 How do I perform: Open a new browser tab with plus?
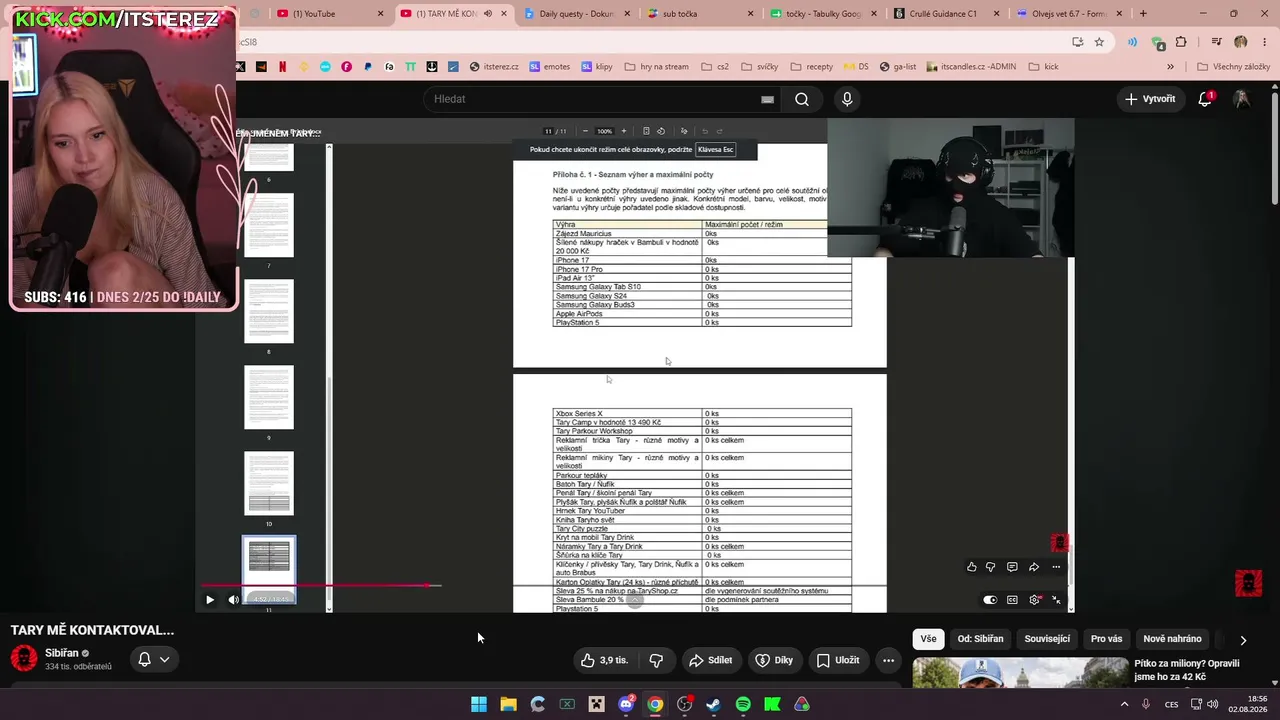point(1143,14)
